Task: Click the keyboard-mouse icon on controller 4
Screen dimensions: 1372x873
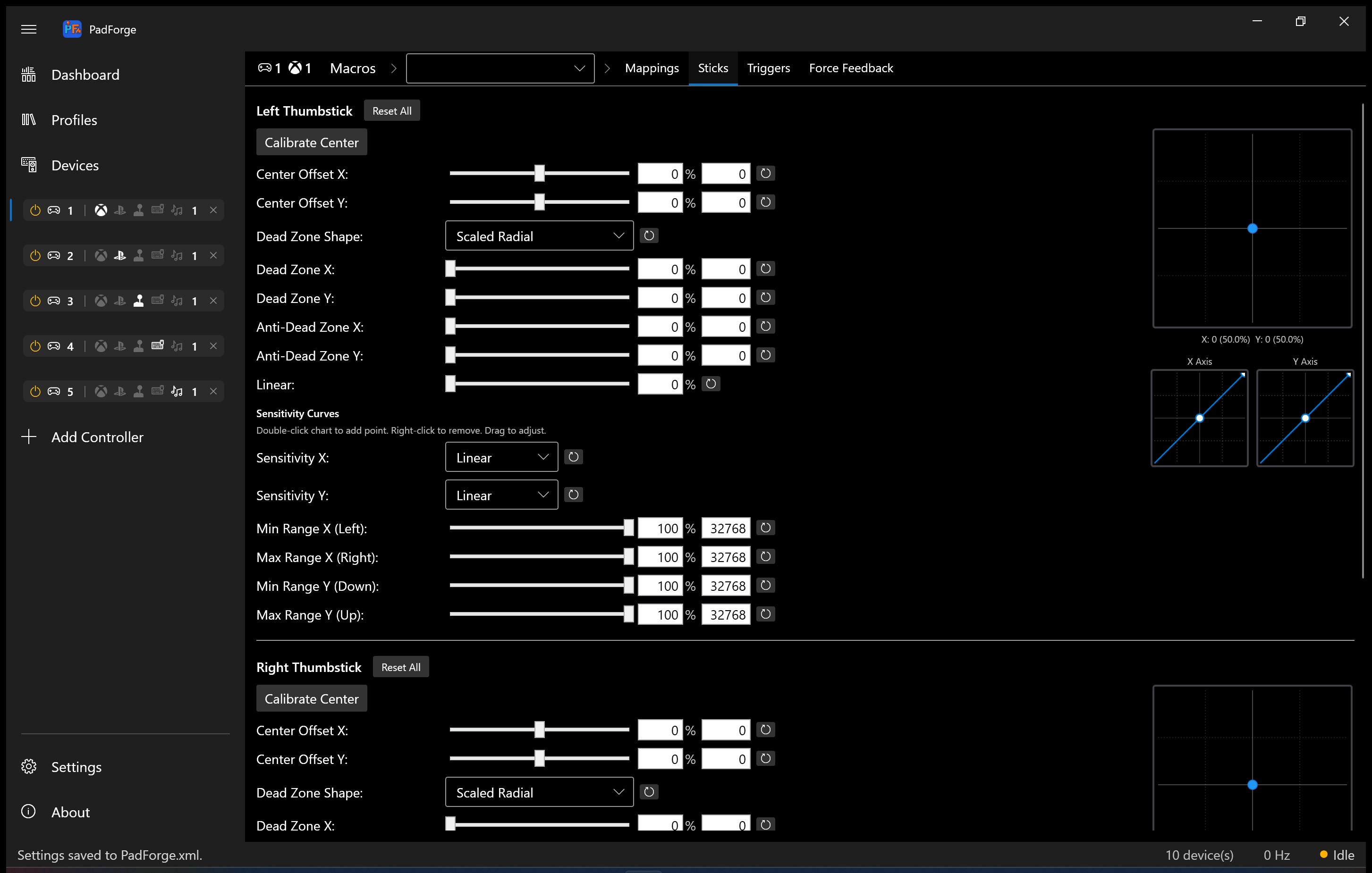Action: point(158,346)
